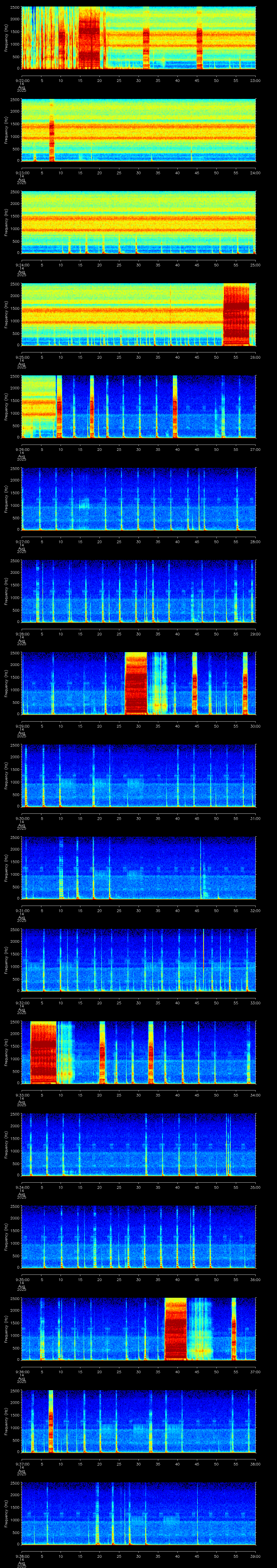Select the 9:24:00 spectrogram panel
Screen dimensions: 277x1568
click(x=139, y=222)
